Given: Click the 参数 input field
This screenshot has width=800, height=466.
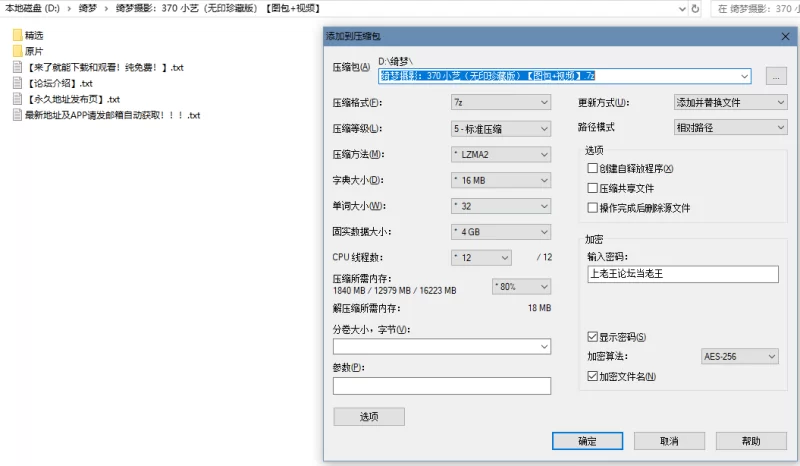Looking at the screenshot, I should [442, 386].
